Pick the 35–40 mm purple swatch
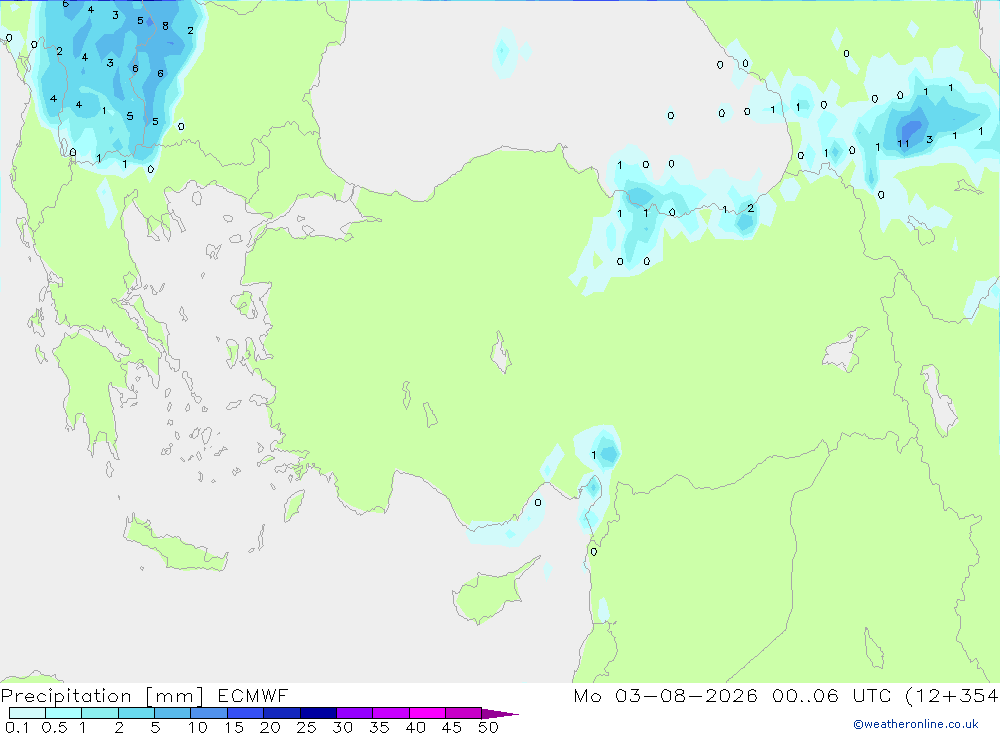The width and height of the screenshot is (1000, 733). click(x=390, y=713)
